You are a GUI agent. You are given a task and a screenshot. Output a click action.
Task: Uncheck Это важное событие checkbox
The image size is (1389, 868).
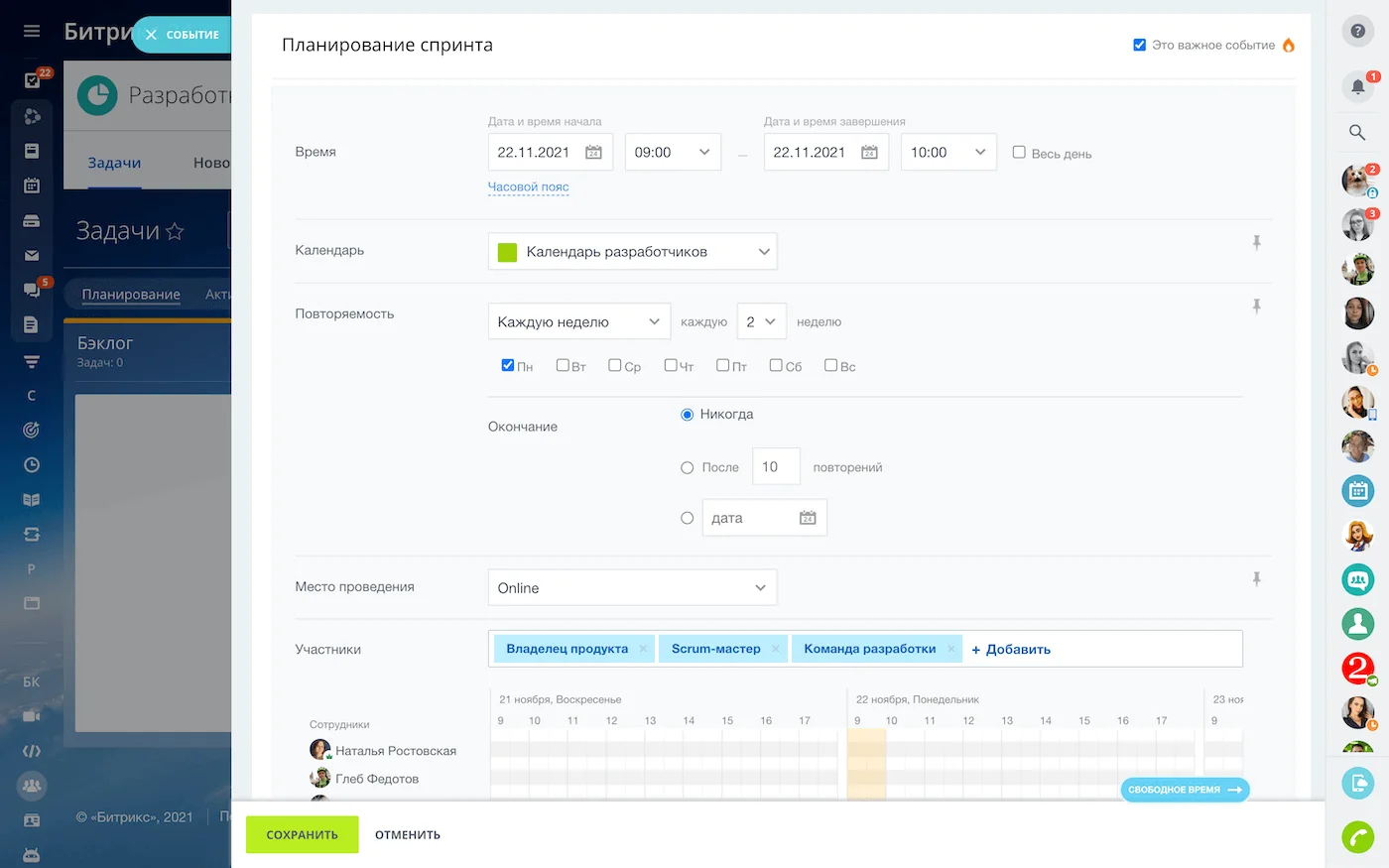click(1139, 45)
